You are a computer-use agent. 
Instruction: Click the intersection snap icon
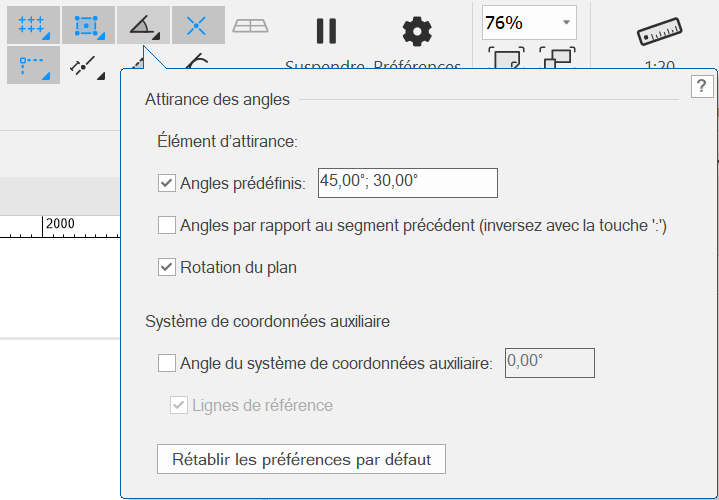tap(196, 24)
